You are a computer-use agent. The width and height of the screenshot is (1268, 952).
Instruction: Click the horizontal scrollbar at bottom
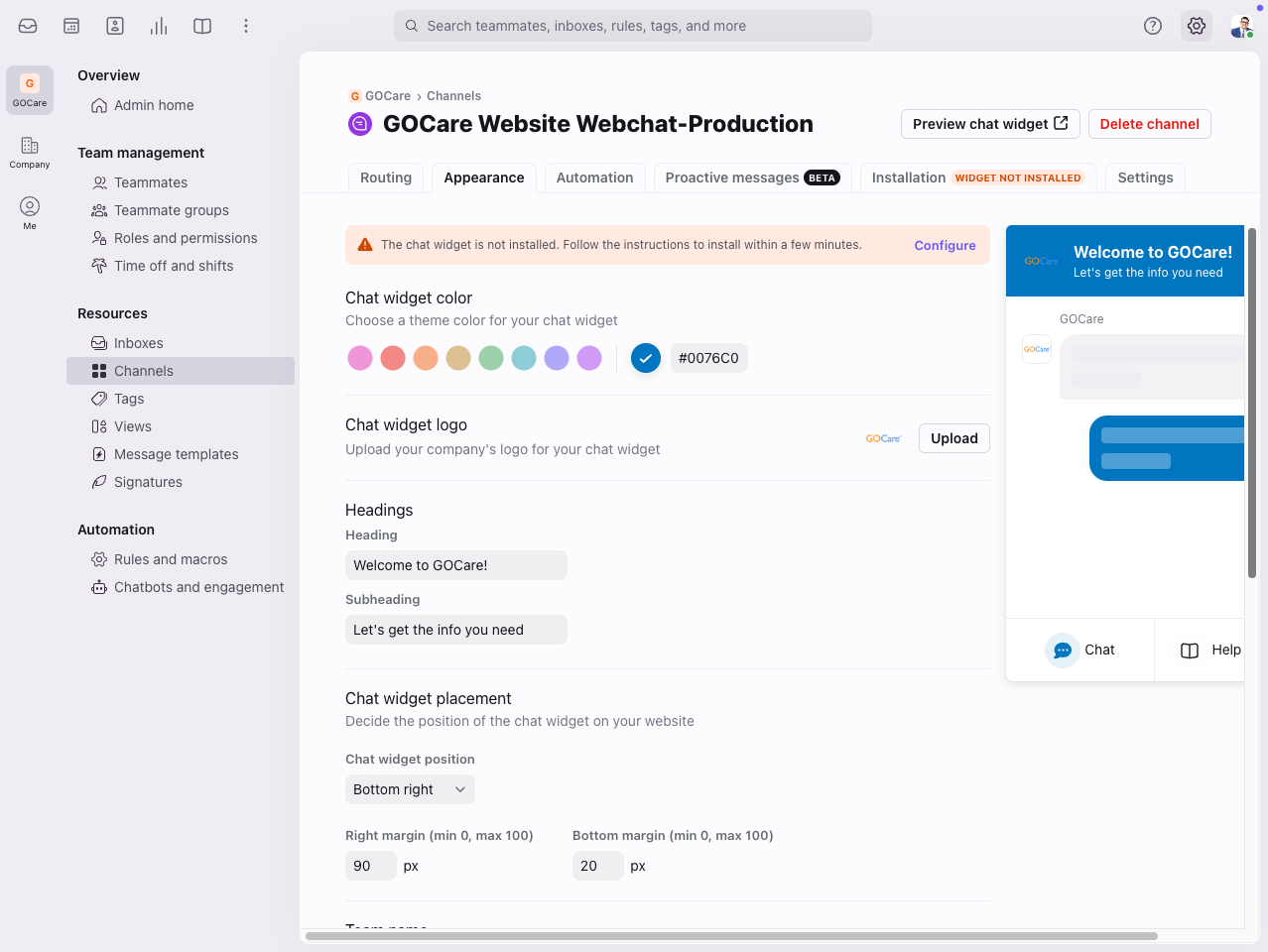coord(731,936)
